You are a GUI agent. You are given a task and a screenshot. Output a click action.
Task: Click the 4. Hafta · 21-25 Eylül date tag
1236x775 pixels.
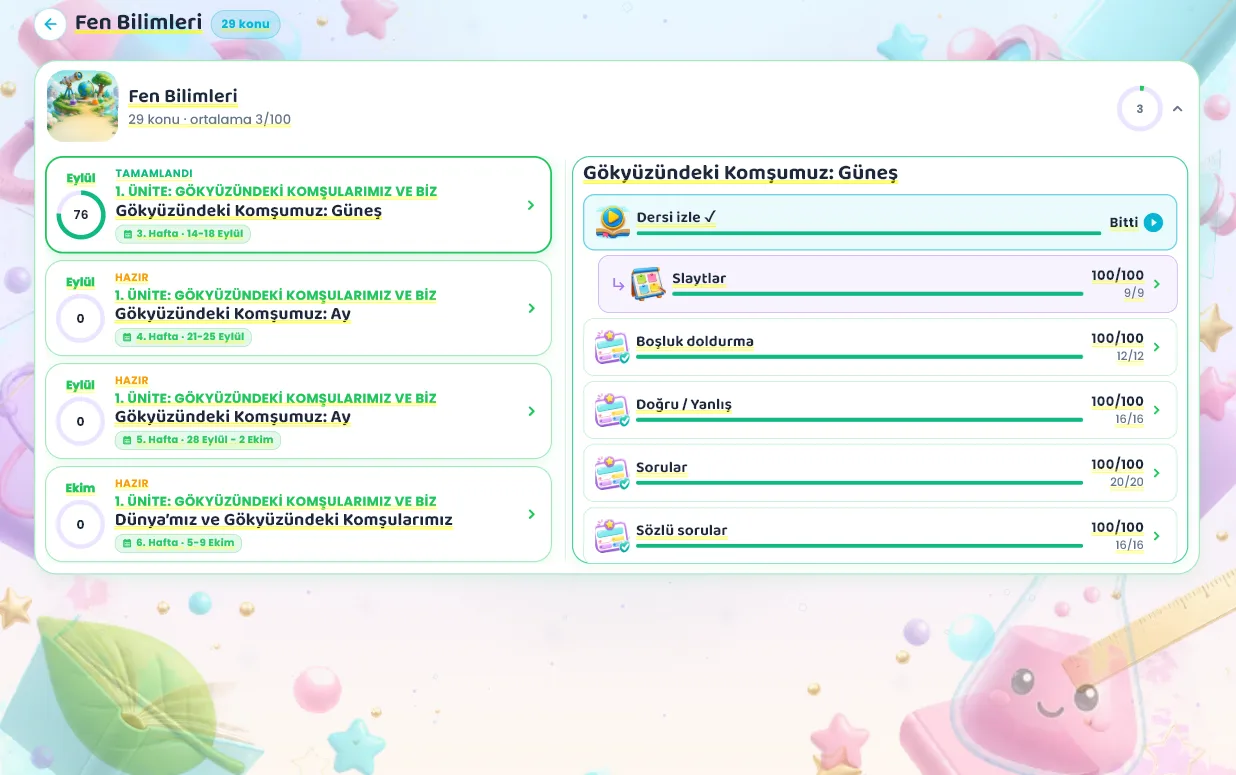pos(184,337)
